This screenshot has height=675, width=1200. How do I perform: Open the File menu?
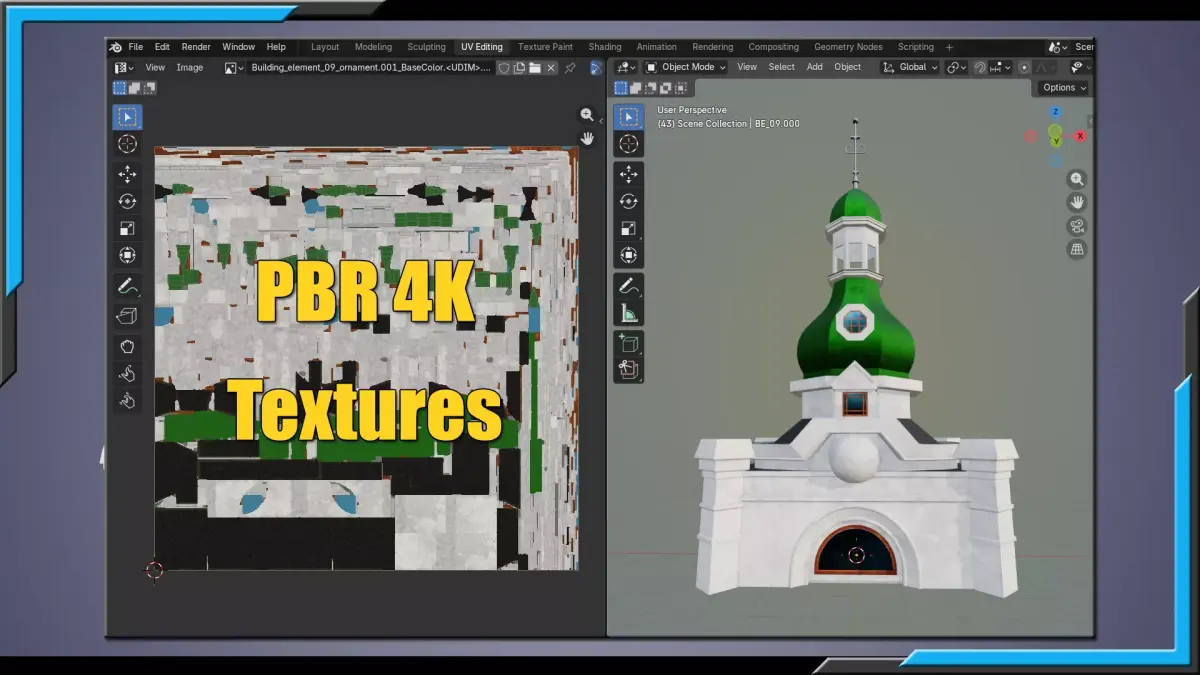pyautogui.click(x=135, y=47)
